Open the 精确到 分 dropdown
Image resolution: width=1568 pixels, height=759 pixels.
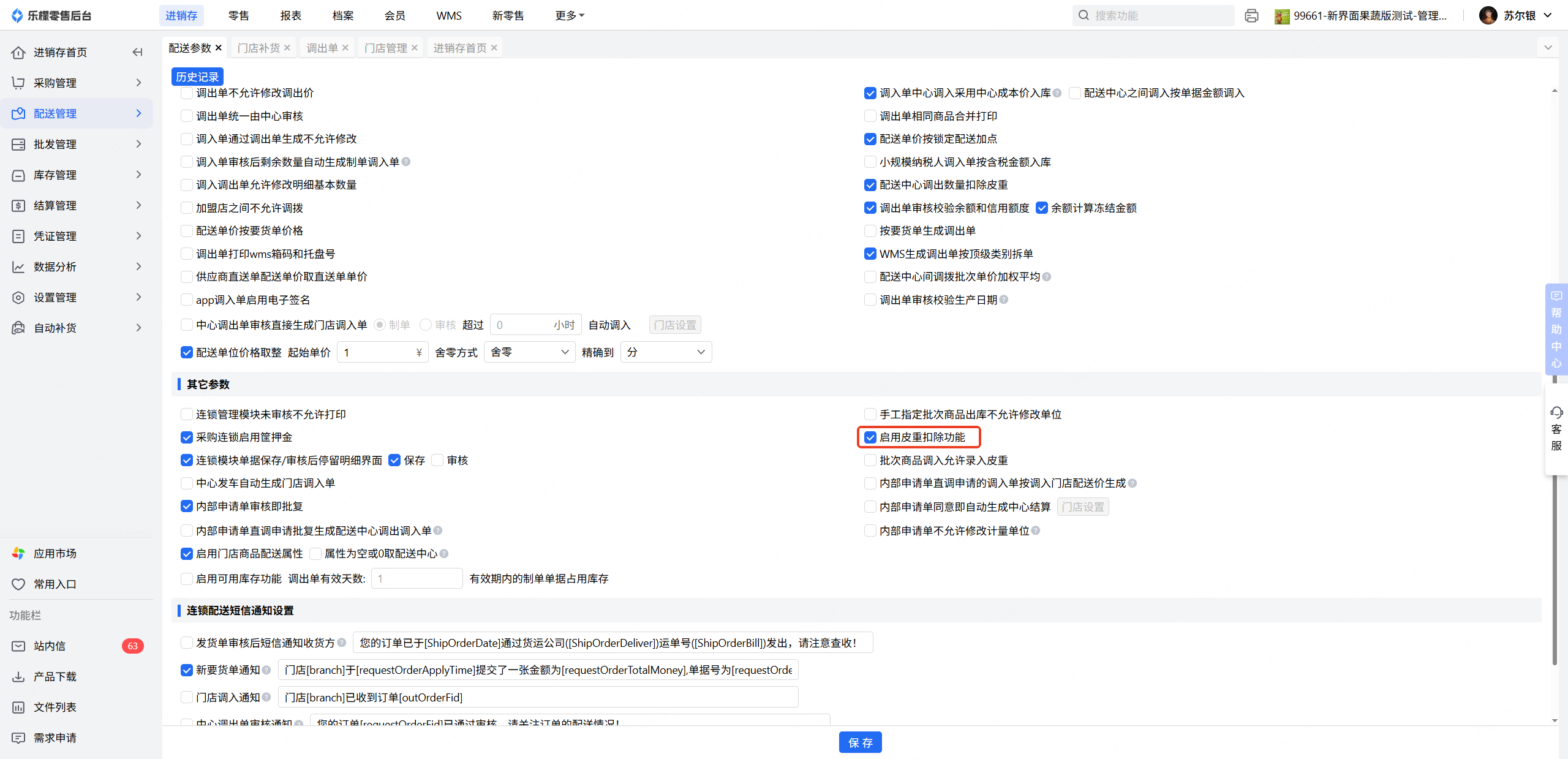666,352
